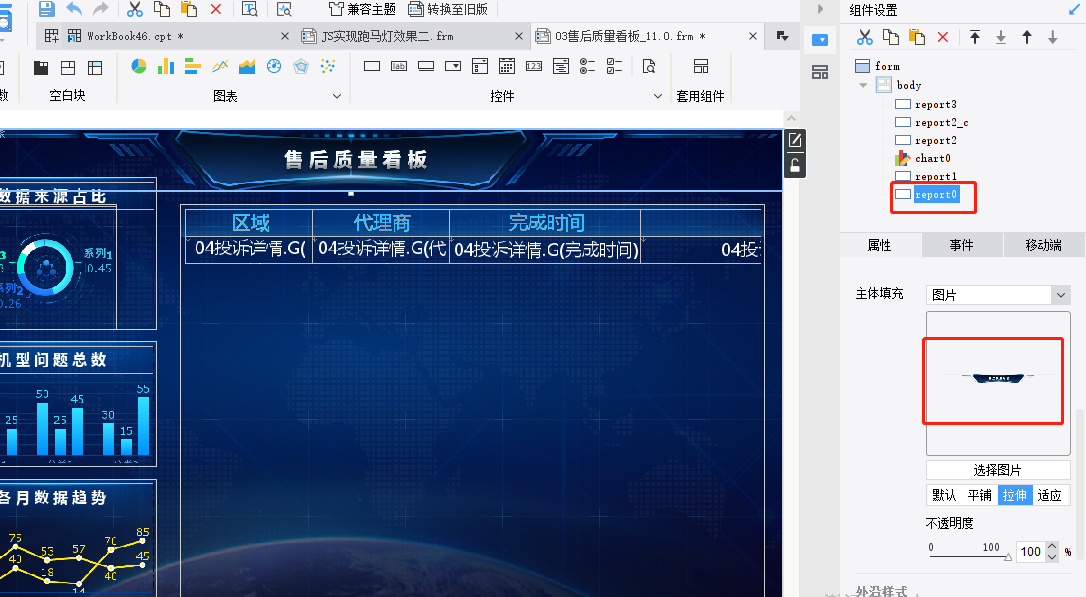This screenshot has width=1086, height=597.
Task: Add a radio button group widget
Action: [587, 66]
